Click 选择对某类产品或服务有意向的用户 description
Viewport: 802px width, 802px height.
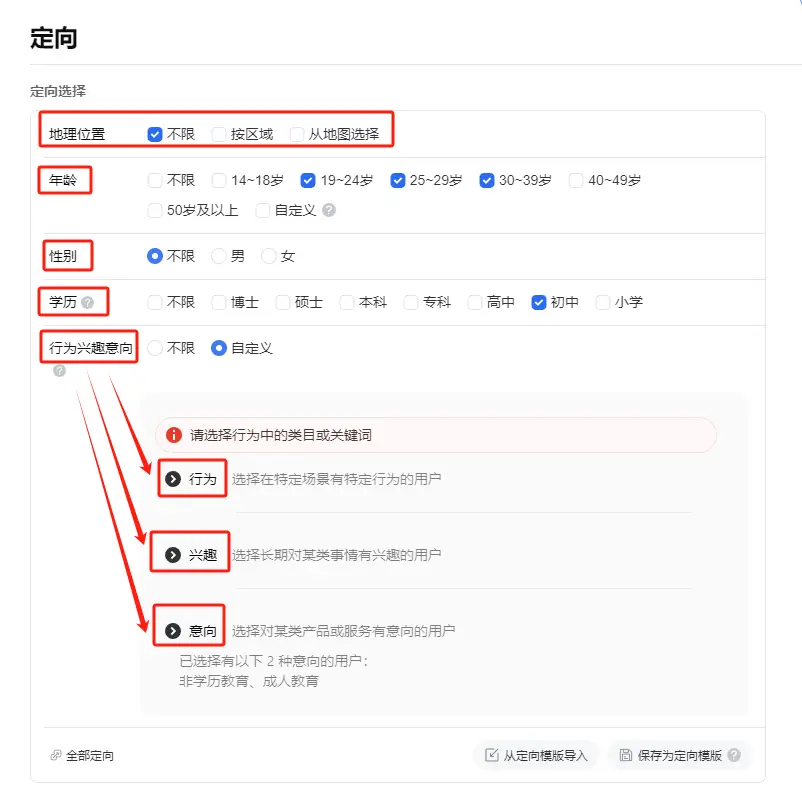343,631
